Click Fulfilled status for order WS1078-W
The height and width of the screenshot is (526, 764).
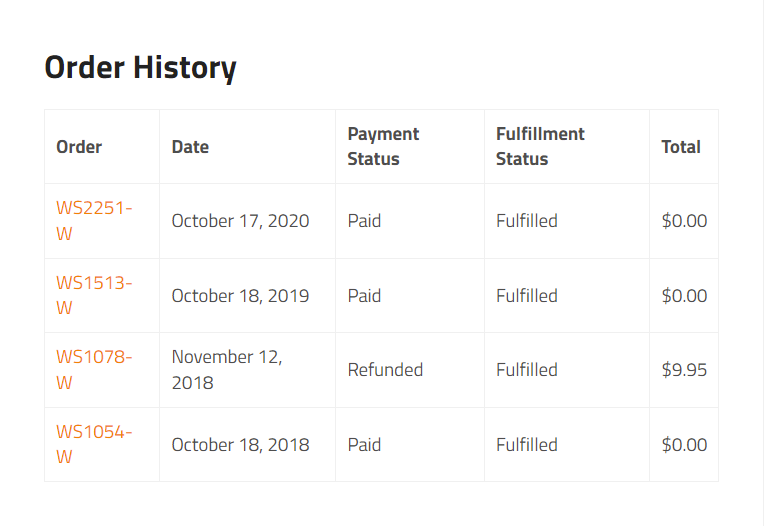[x=527, y=370]
